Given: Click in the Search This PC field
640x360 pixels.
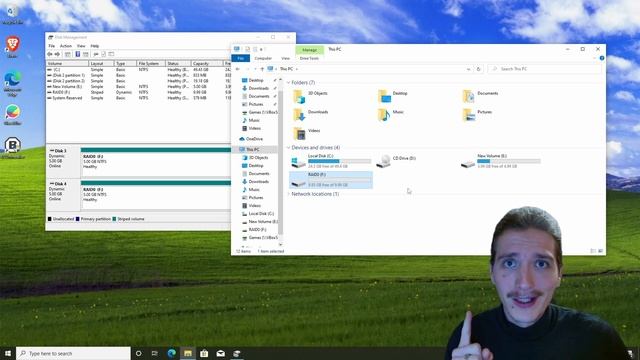Looking at the screenshot, I should coord(545,69).
